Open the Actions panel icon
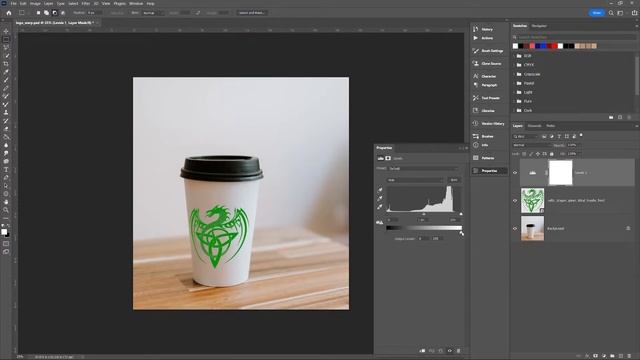This screenshot has width=640, height=360. tap(476, 38)
